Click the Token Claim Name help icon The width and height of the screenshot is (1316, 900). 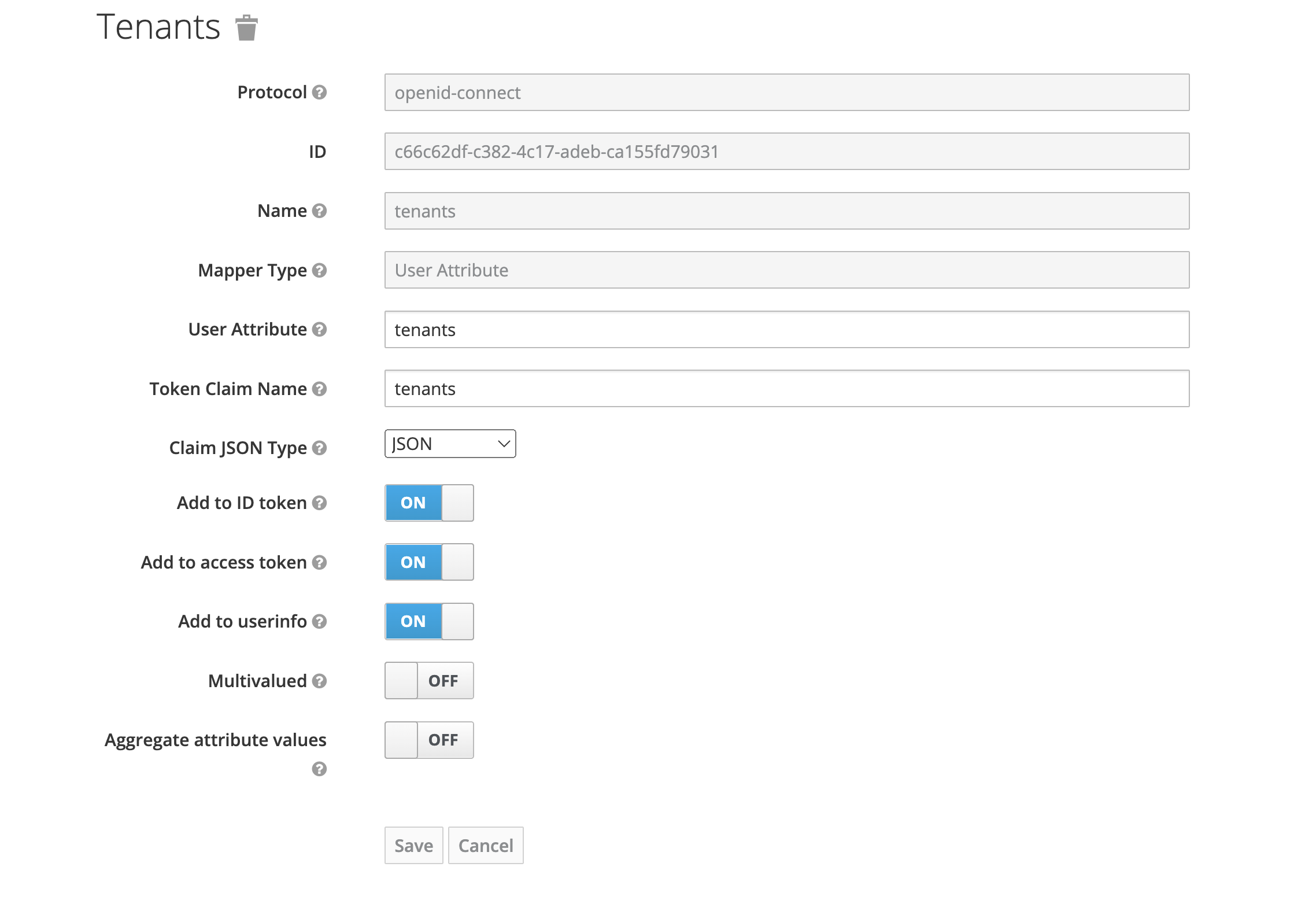click(x=319, y=389)
